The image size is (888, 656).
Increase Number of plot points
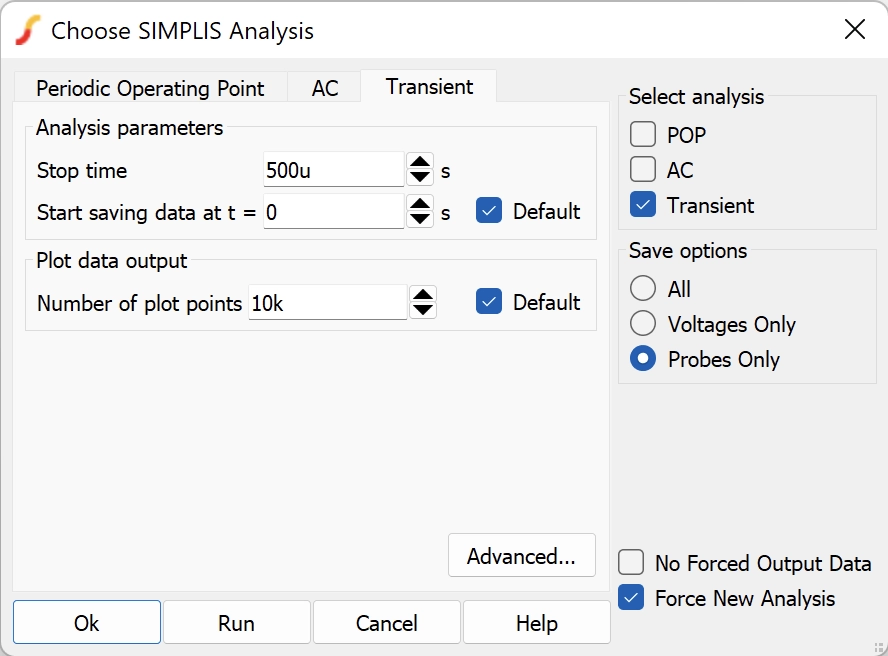423,295
